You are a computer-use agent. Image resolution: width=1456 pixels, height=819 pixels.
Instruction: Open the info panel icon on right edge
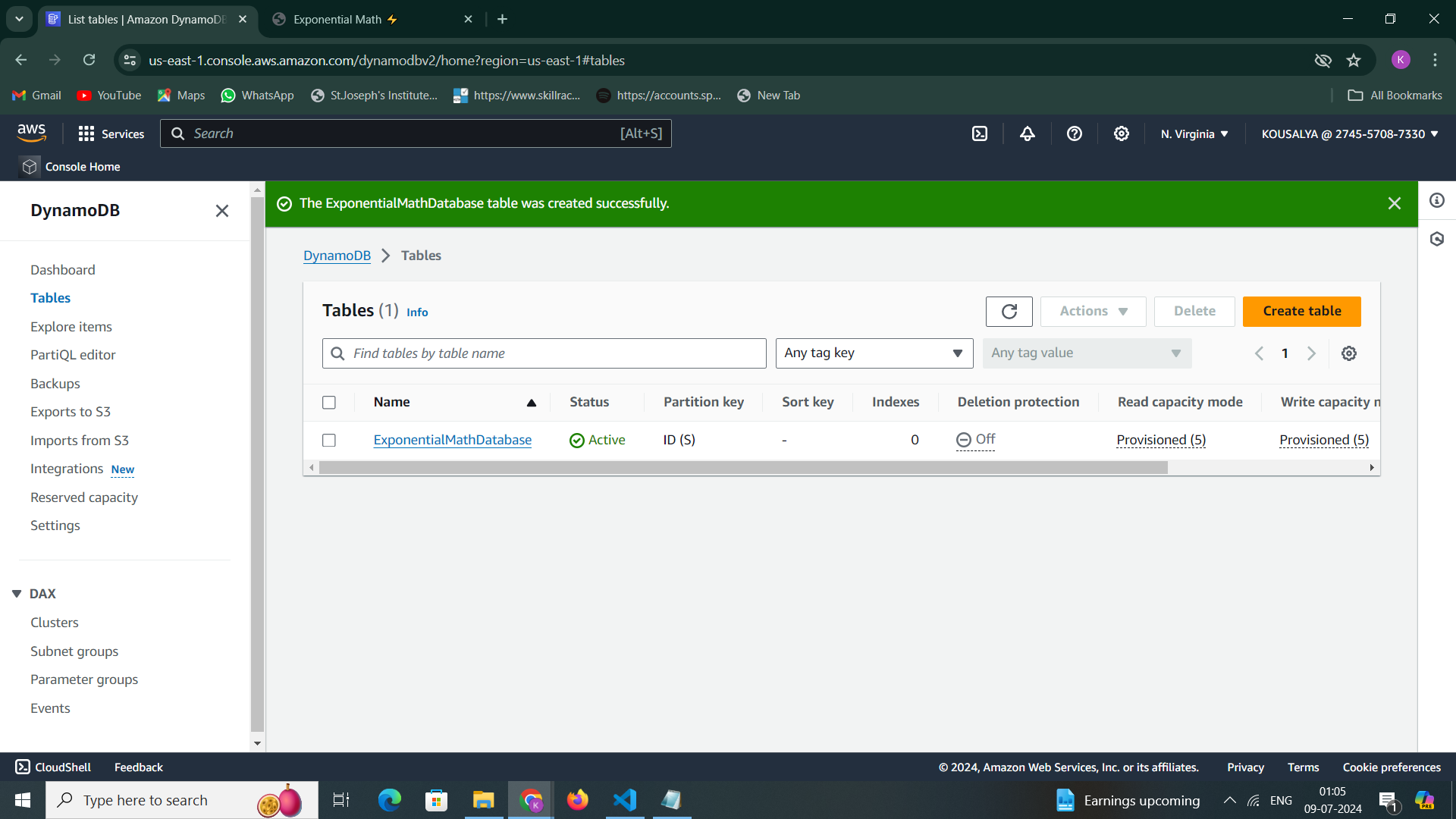point(1436,201)
